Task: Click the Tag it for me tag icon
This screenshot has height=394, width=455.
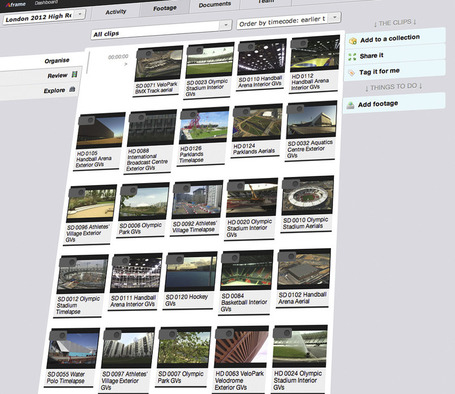Action: [351, 73]
